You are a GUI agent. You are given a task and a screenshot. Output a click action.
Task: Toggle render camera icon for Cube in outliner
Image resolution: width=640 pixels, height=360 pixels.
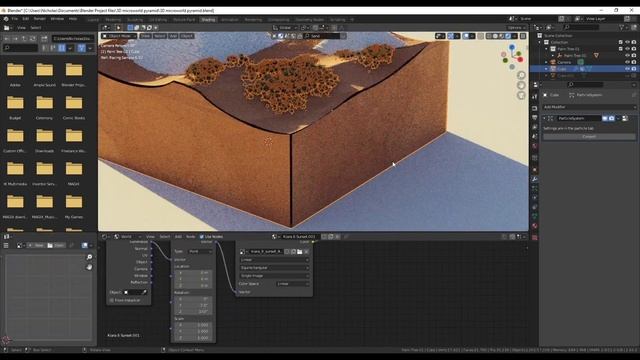pyautogui.click(x=634, y=69)
